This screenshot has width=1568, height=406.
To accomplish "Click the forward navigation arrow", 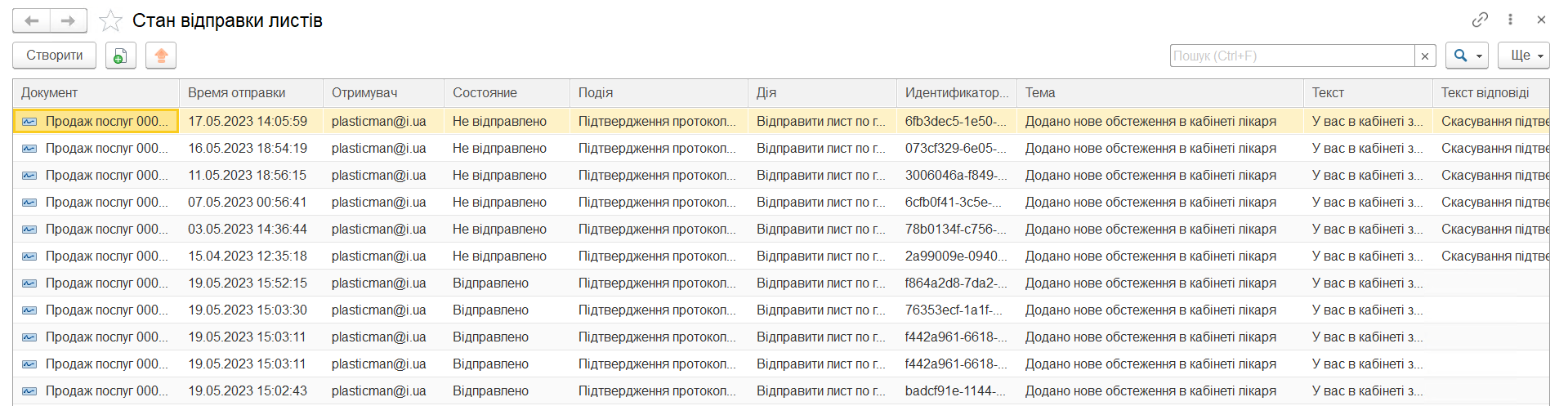I will [69, 20].
